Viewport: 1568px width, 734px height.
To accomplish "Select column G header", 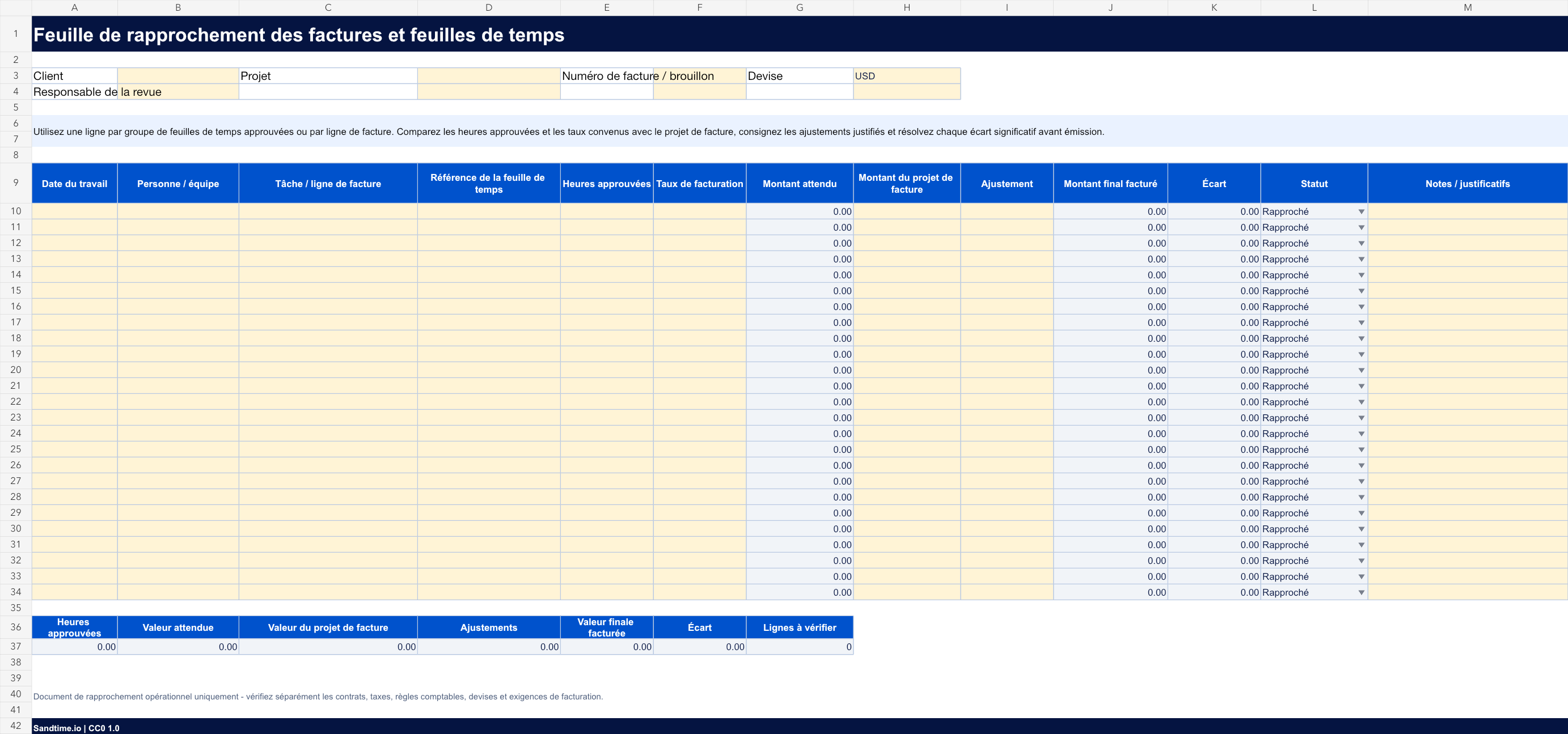I will (x=799, y=7).
